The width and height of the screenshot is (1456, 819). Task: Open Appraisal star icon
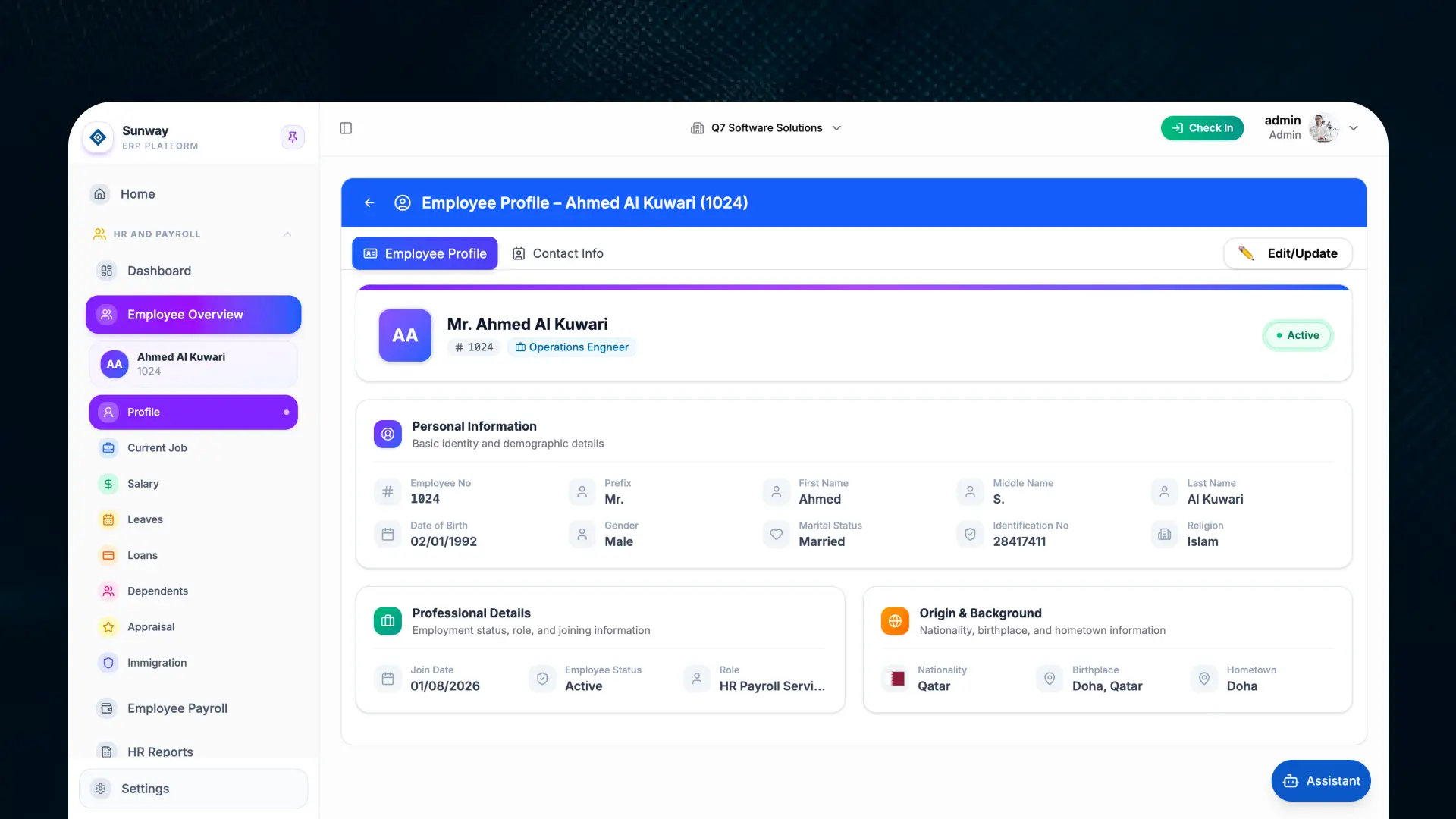(x=108, y=627)
